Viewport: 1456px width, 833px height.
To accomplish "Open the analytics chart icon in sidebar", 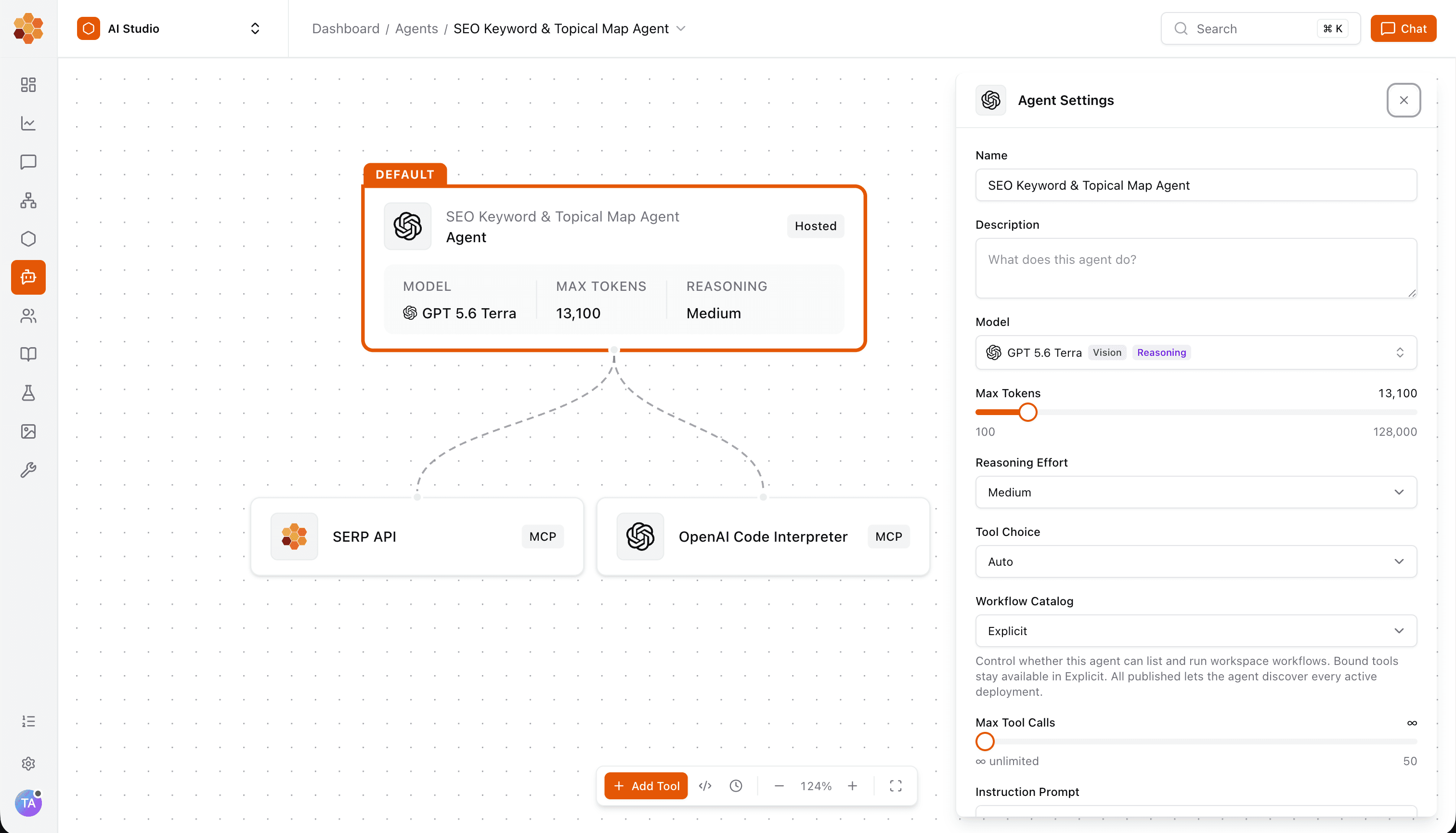I will click(28, 123).
